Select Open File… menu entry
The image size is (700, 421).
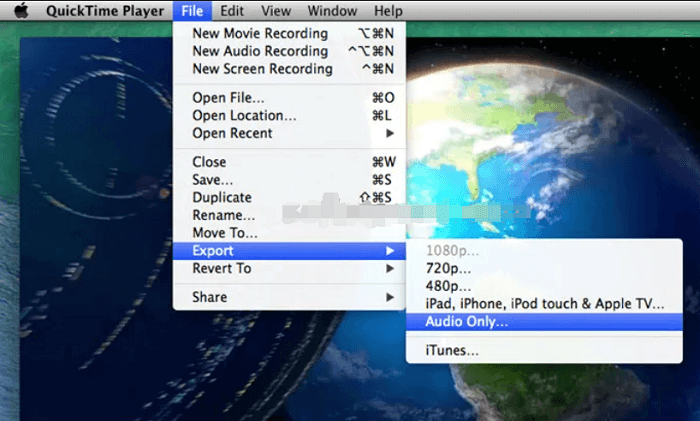[228, 98]
